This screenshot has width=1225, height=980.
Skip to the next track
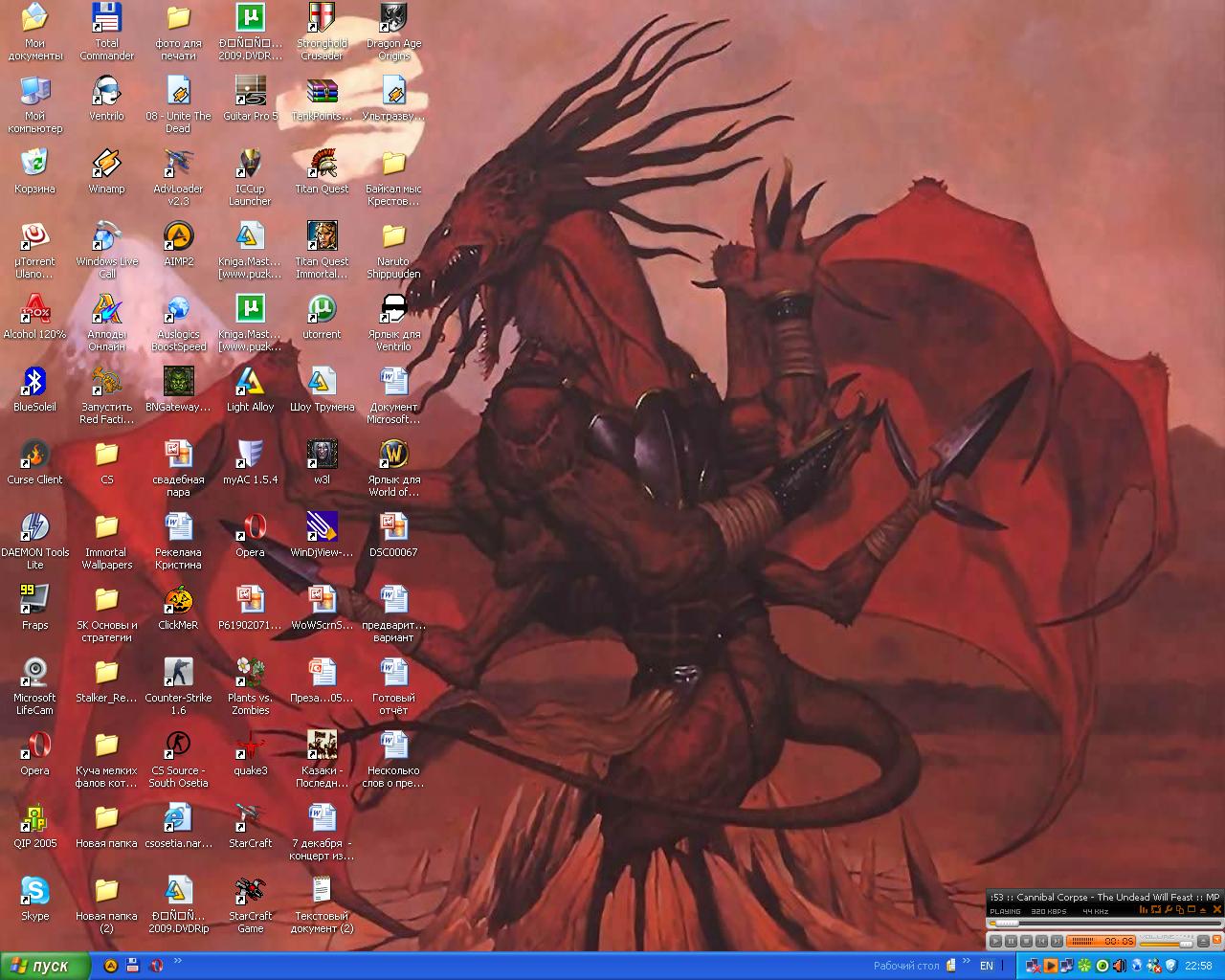pyautogui.click(x=1057, y=941)
